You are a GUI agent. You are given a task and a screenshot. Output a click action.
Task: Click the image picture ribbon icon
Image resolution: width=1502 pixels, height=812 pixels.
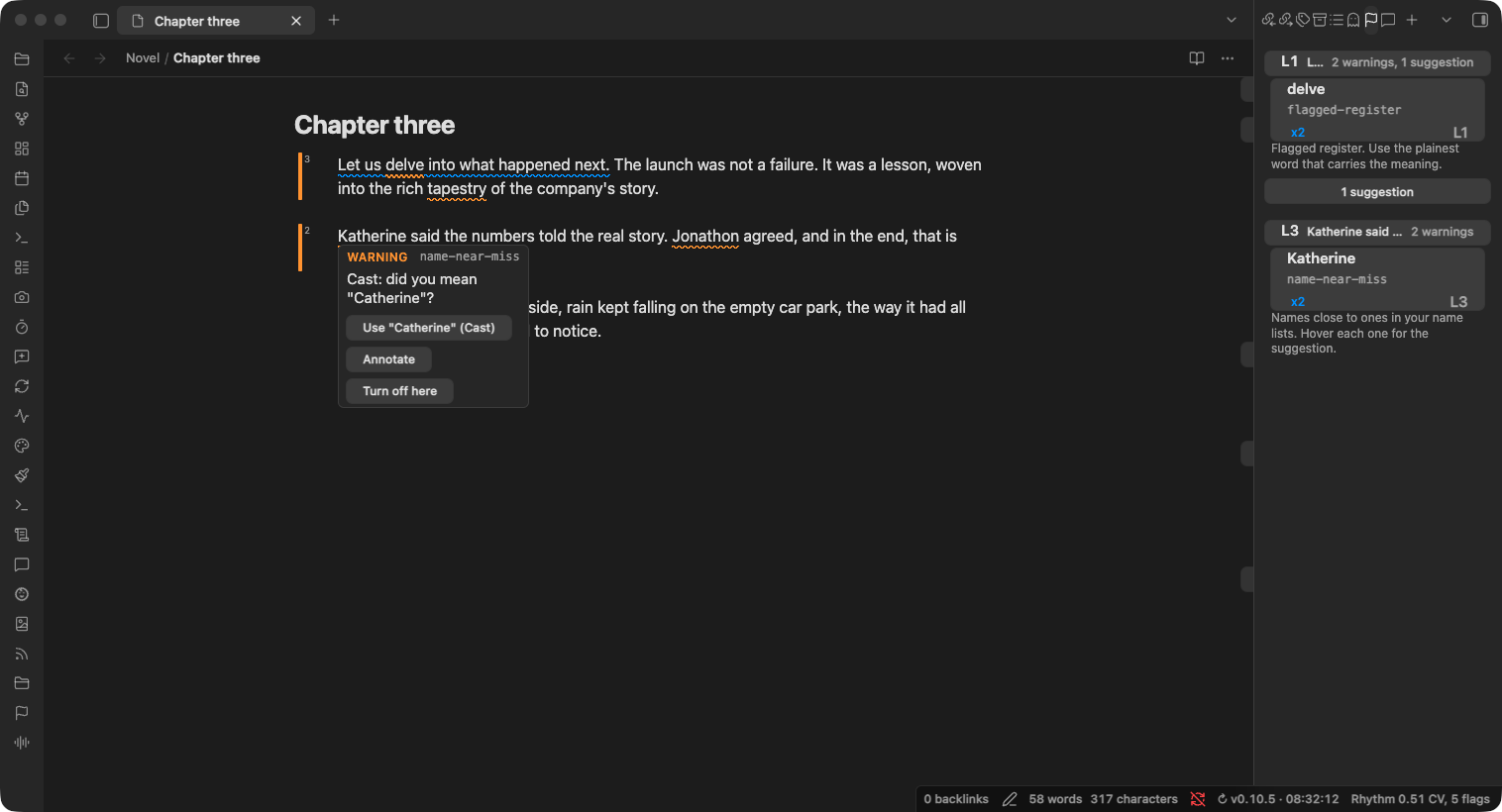click(x=22, y=624)
